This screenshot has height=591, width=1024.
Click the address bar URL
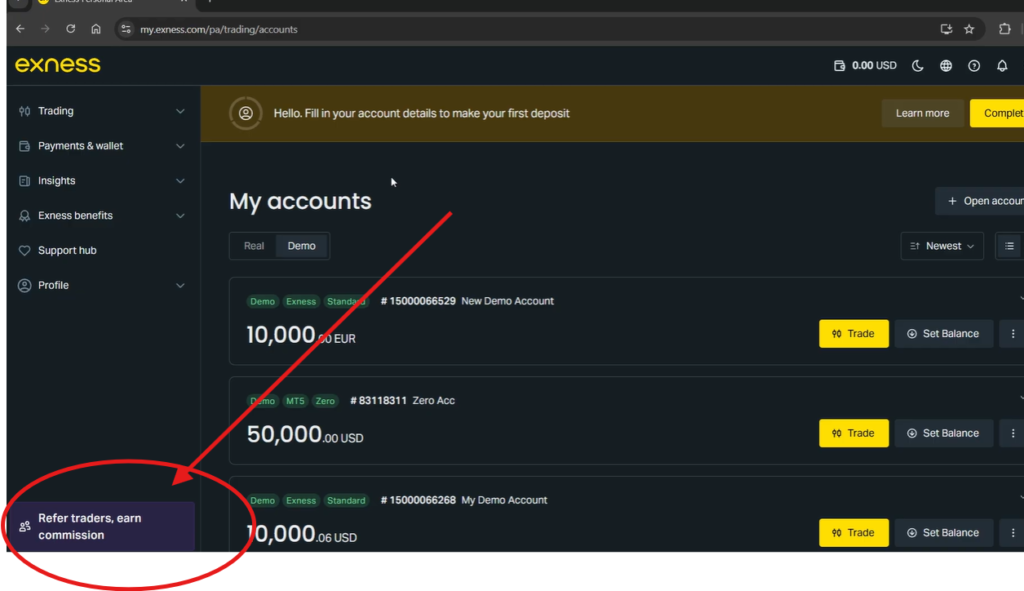(219, 29)
